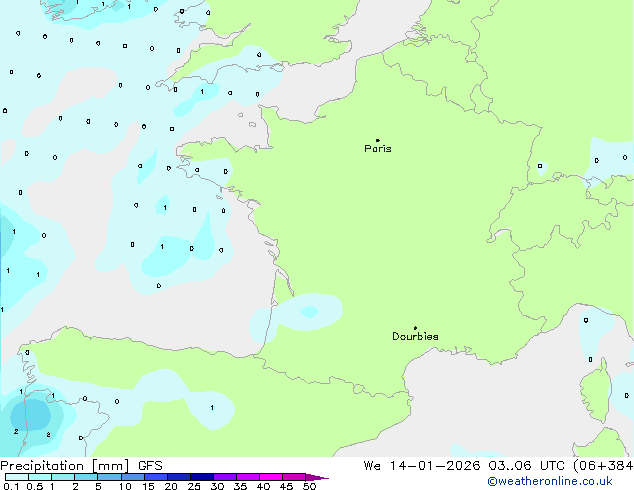Click the '0.1' legend scale label
Screen dimensions: 634x490
click(11, 486)
